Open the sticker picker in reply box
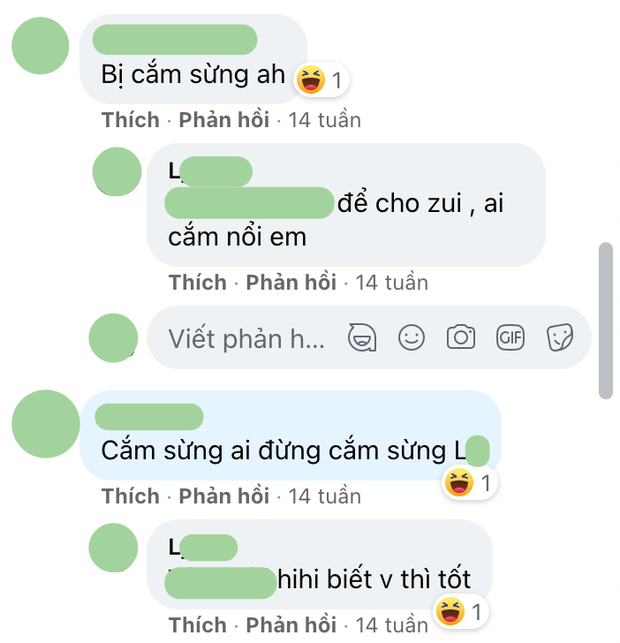 (560, 337)
